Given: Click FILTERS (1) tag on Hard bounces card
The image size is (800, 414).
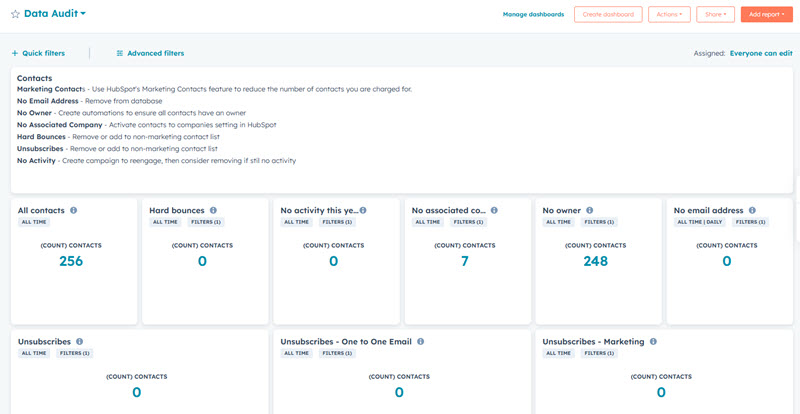Looking at the screenshot, I should pos(207,222).
